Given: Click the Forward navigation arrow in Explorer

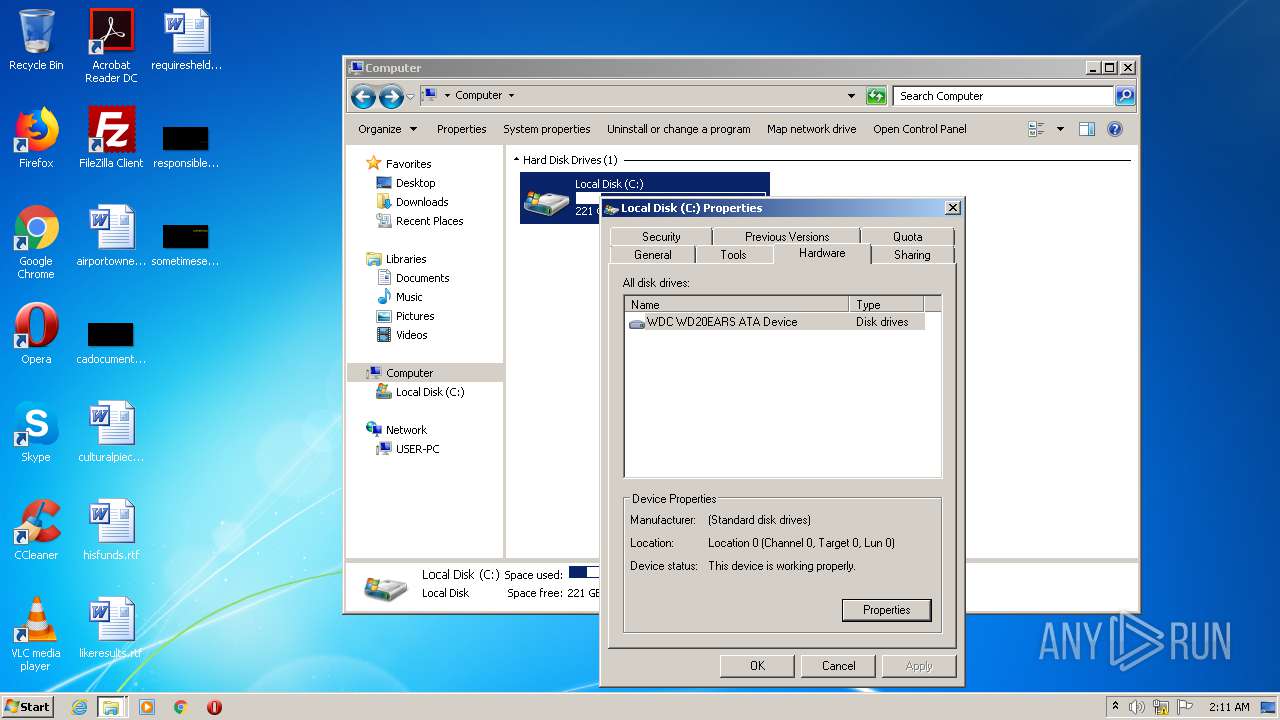Looking at the screenshot, I should [x=391, y=96].
